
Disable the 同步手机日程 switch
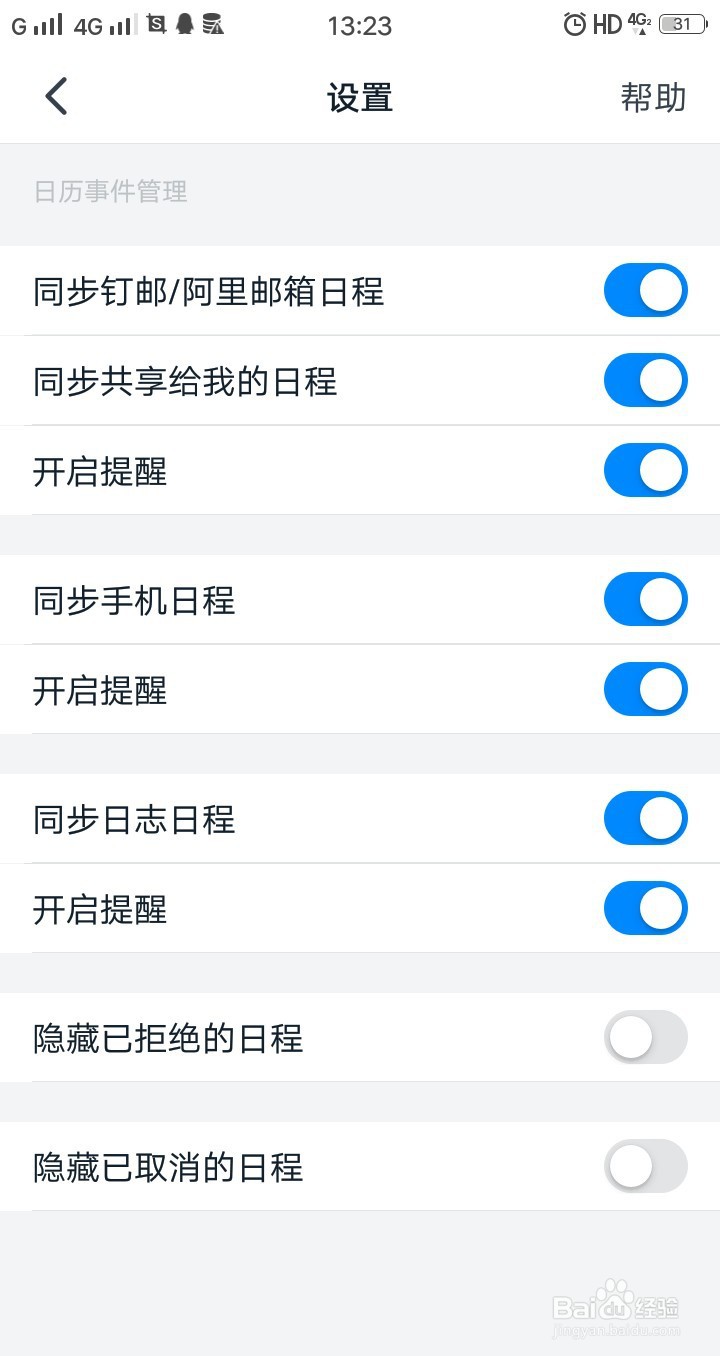click(645, 600)
